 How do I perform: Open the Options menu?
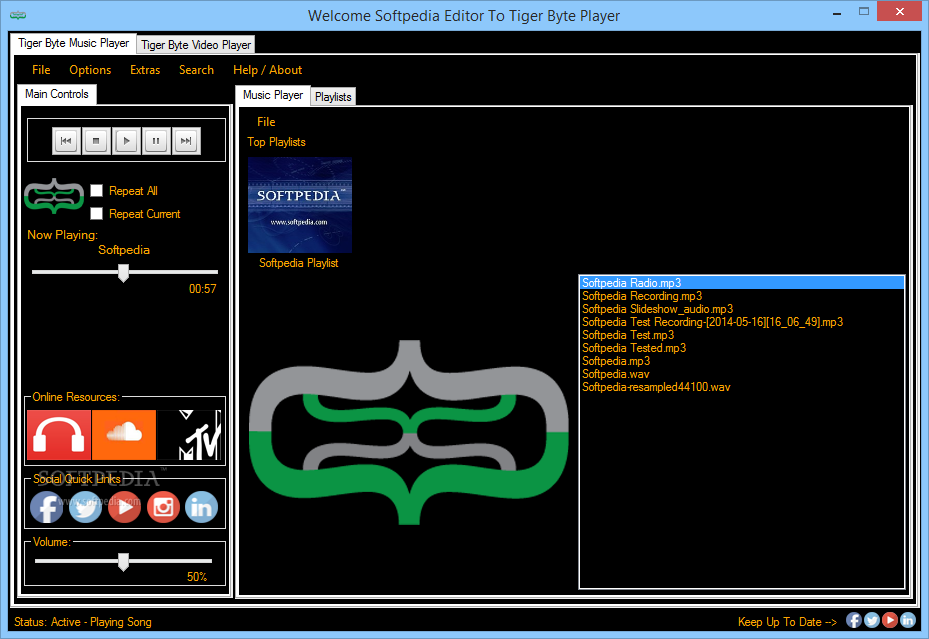click(x=90, y=70)
